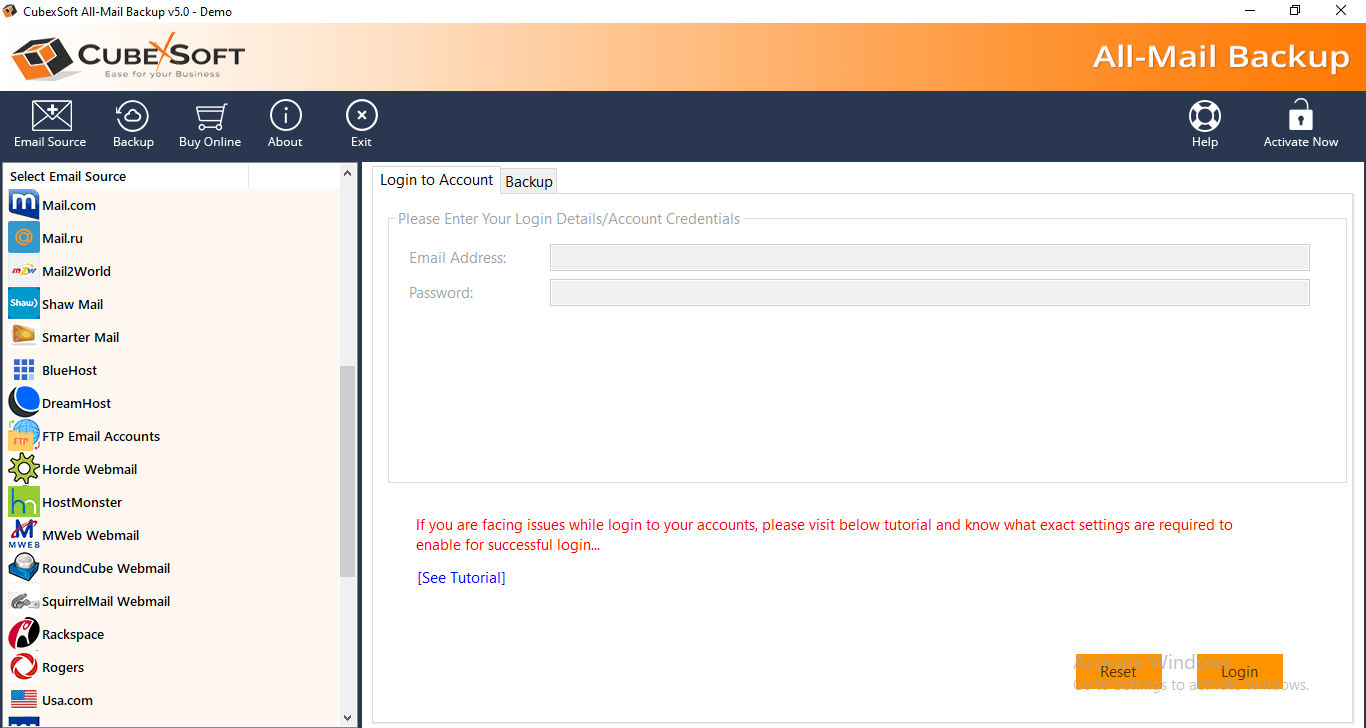Choose the DreamHost email source

pos(76,403)
